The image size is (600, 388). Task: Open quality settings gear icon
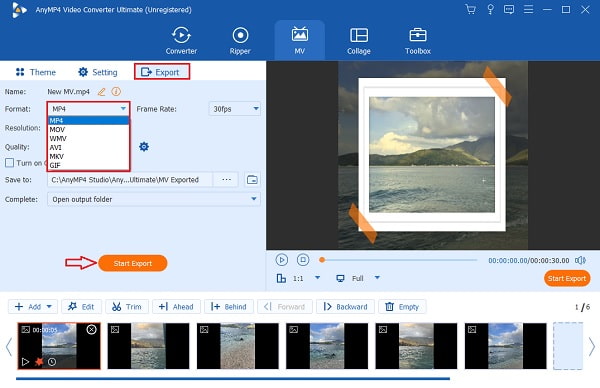[x=144, y=147]
